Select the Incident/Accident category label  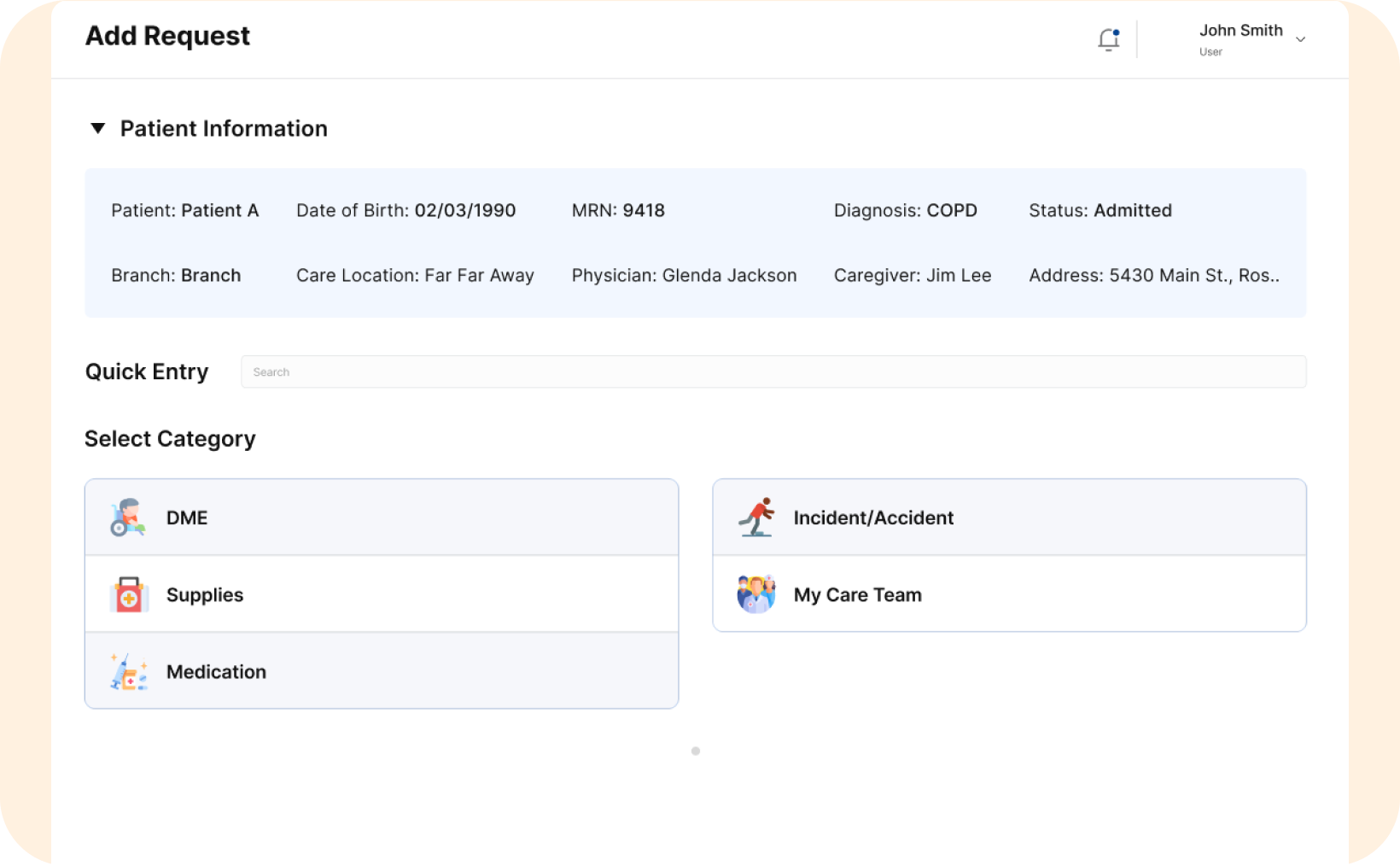tap(873, 518)
